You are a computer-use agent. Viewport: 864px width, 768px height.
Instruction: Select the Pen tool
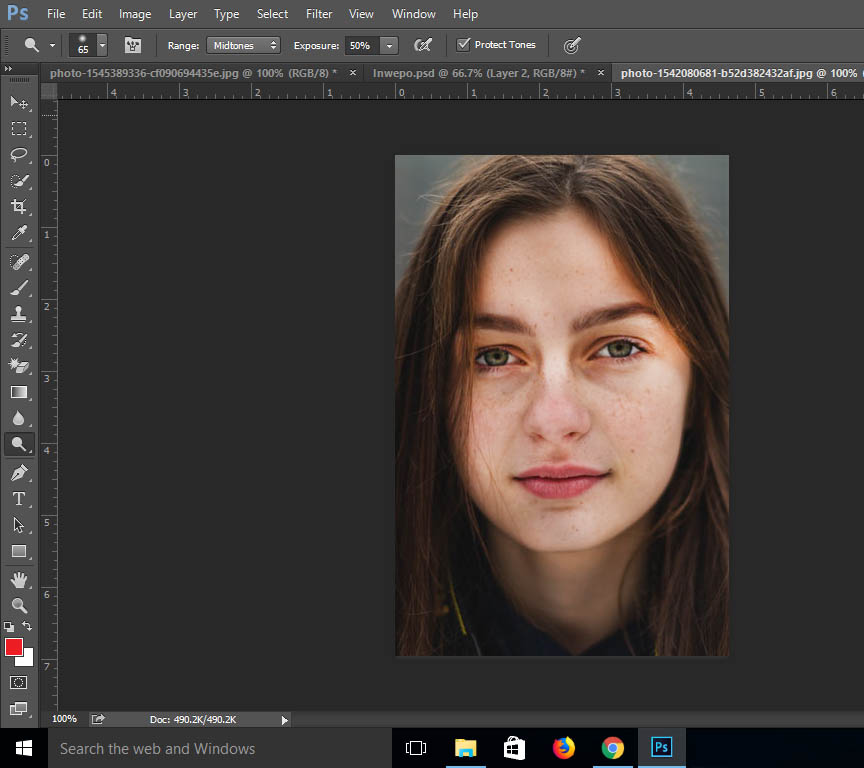[19, 472]
